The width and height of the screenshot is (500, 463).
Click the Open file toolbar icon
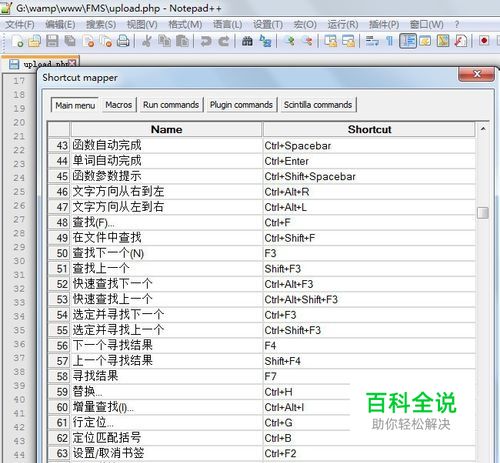coord(34,41)
